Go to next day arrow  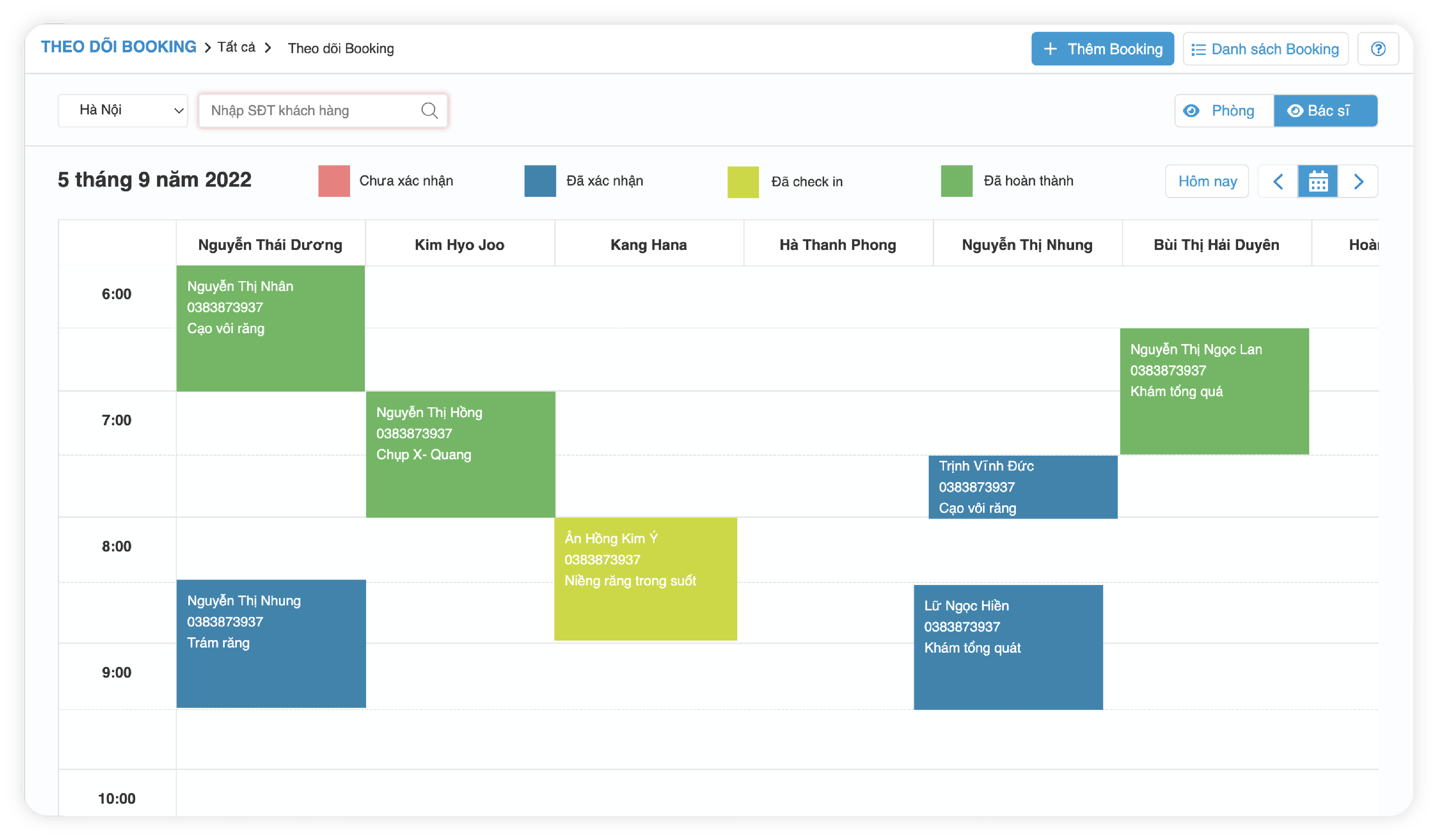[x=1358, y=182]
